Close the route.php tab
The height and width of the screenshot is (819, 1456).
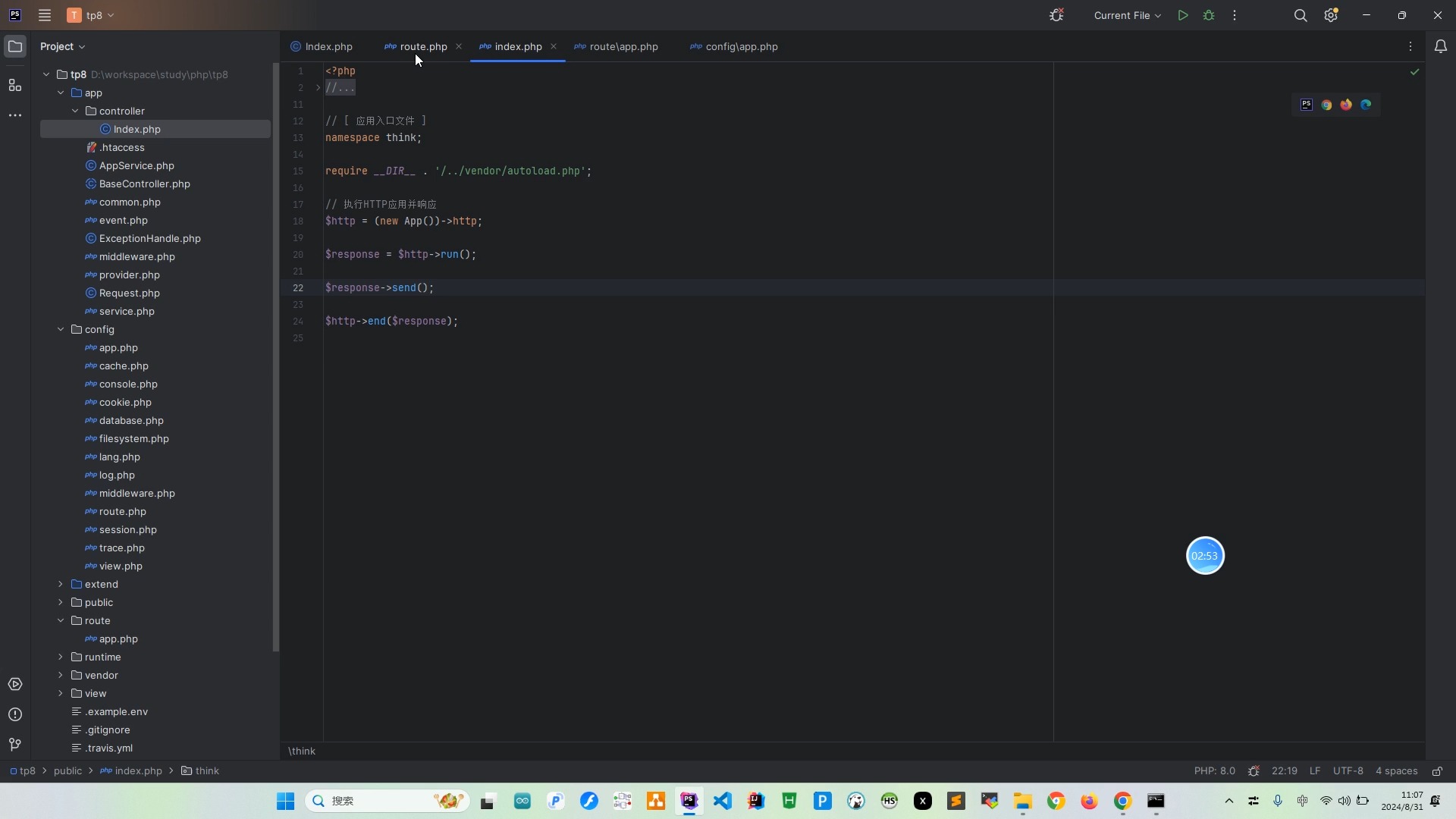tap(459, 46)
